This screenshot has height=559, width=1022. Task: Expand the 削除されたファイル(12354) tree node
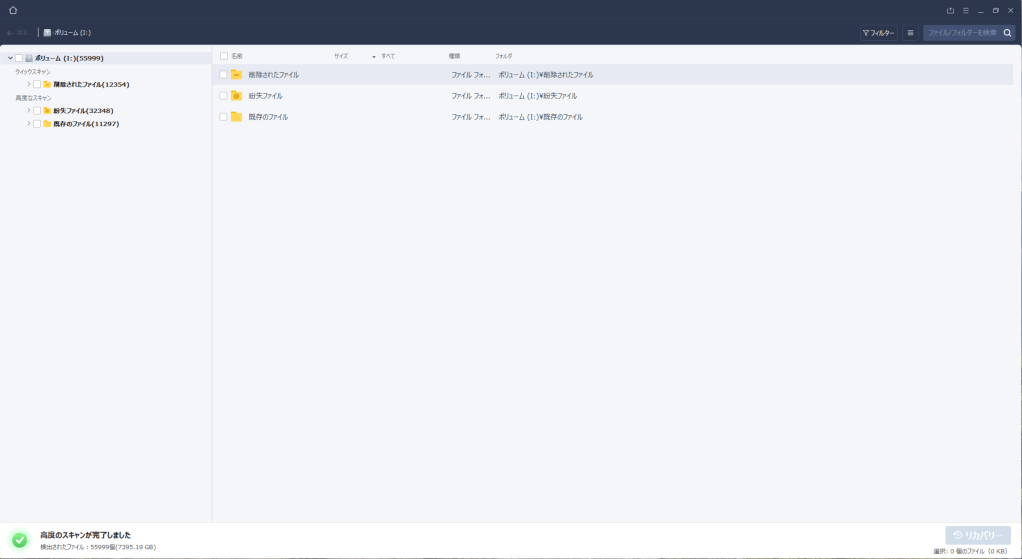coord(29,84)
